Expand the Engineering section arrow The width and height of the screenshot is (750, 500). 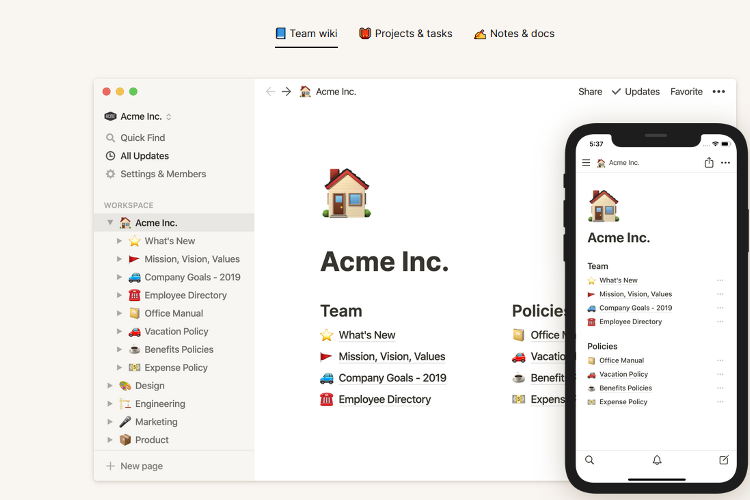pos(110,404)
